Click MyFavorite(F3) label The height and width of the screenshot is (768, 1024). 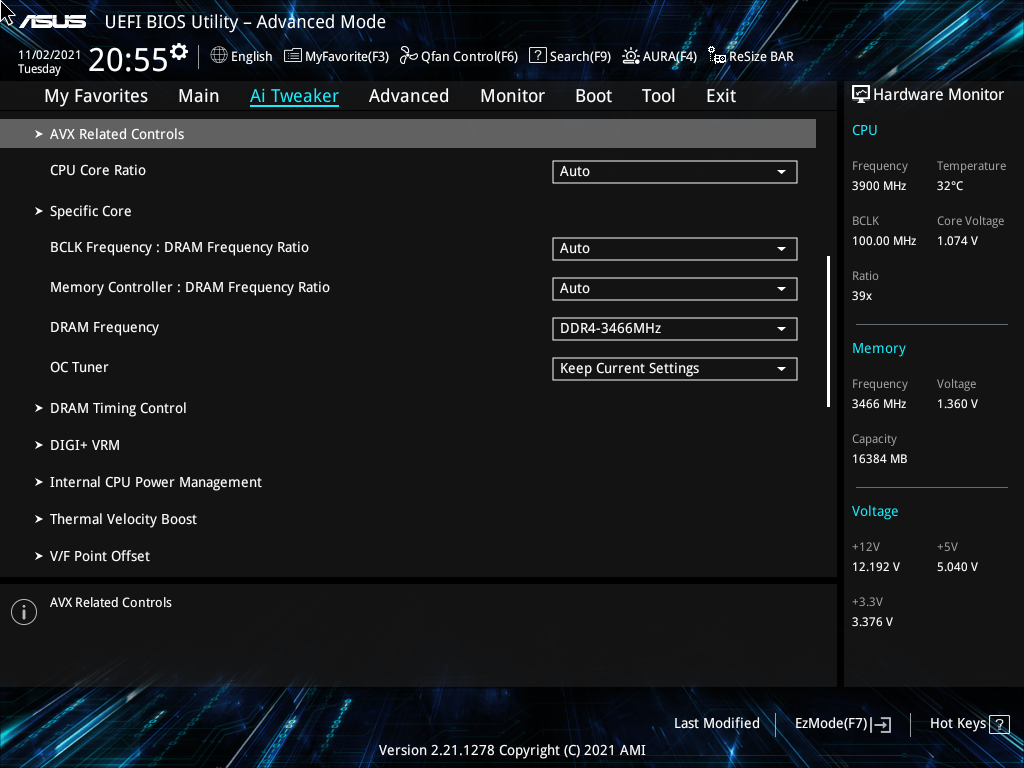click(x=347, y=57)
